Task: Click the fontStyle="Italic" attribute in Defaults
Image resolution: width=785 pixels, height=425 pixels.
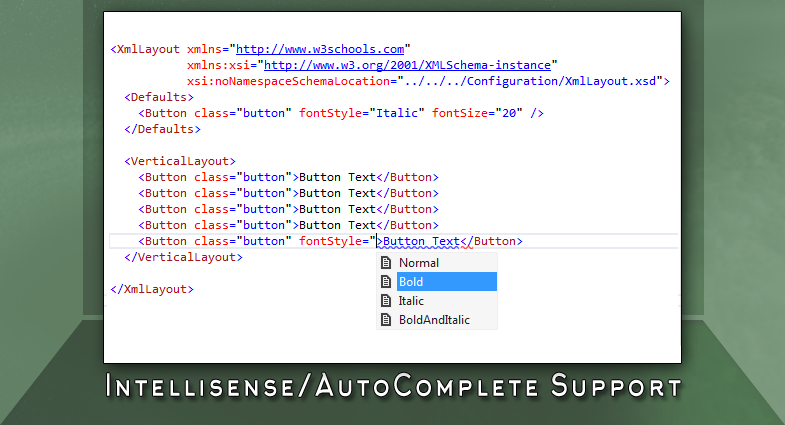Action: (361, 113)
